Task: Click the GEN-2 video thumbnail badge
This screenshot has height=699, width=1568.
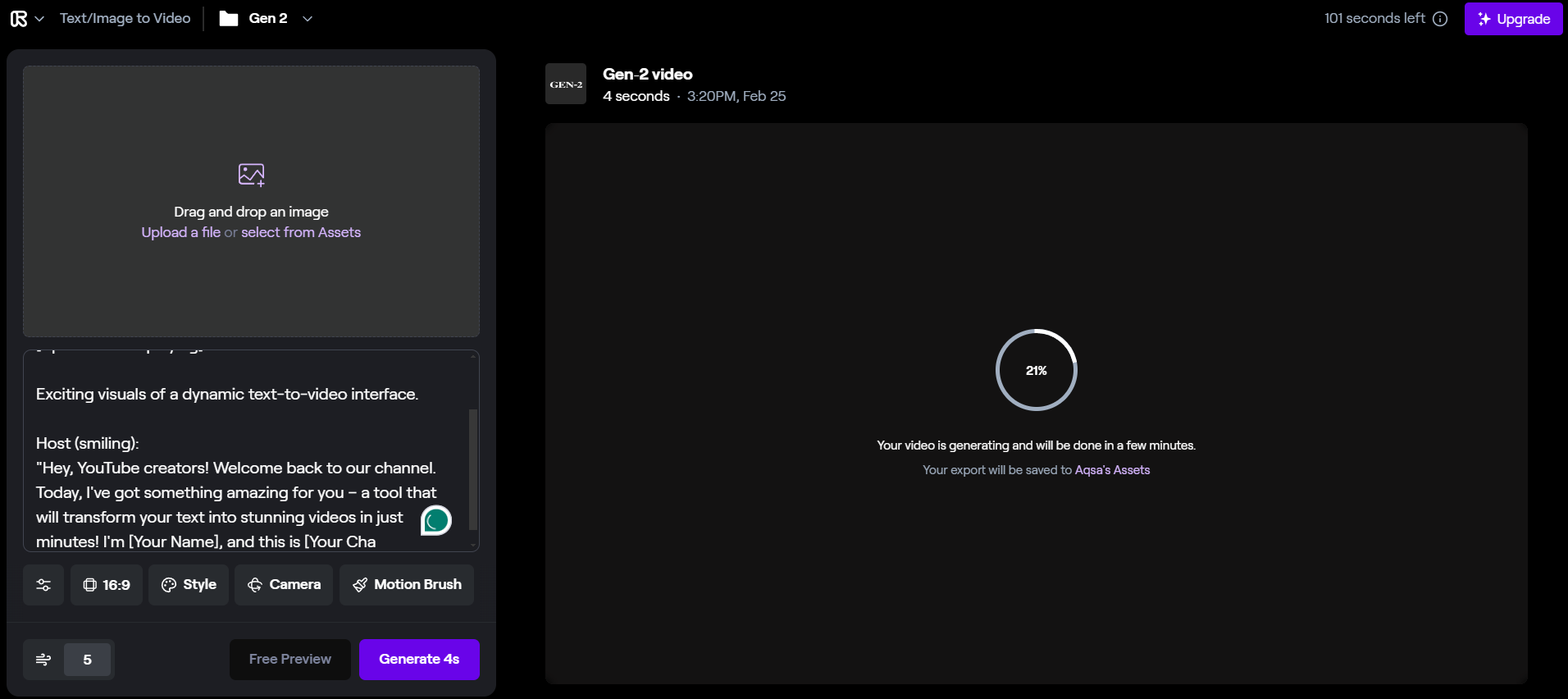Action: [566, 84]
